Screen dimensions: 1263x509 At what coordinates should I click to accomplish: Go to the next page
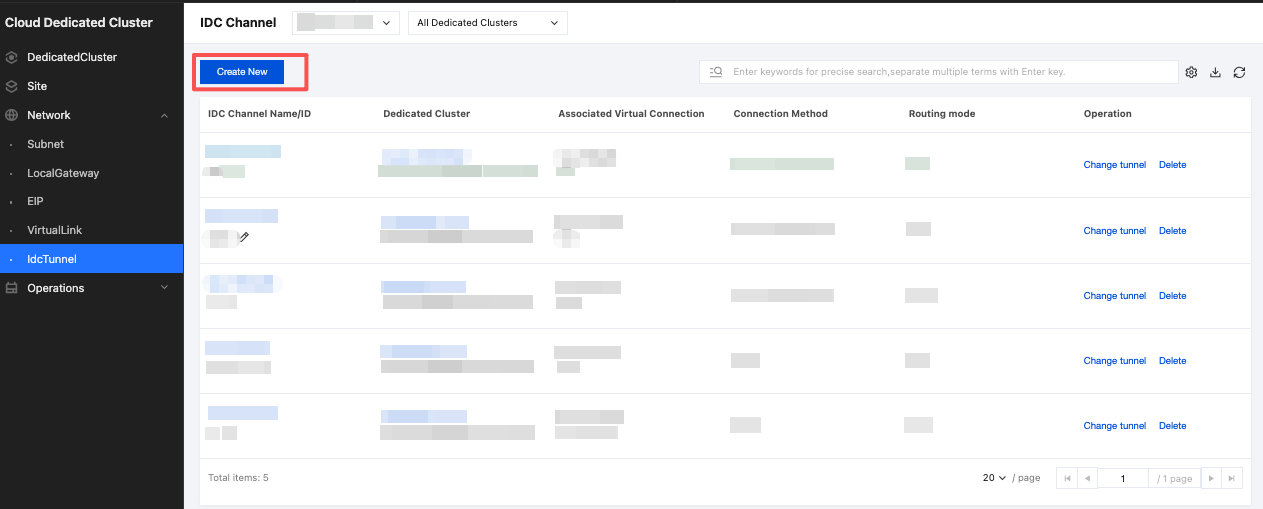[x=1210, y=478]
